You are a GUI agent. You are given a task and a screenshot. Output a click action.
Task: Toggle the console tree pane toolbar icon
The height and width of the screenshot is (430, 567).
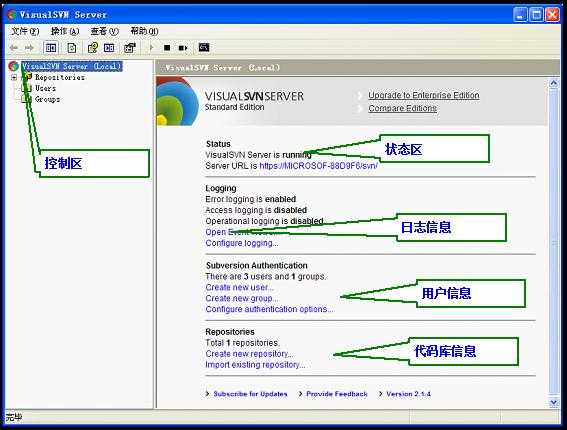(x=51, y=48)
